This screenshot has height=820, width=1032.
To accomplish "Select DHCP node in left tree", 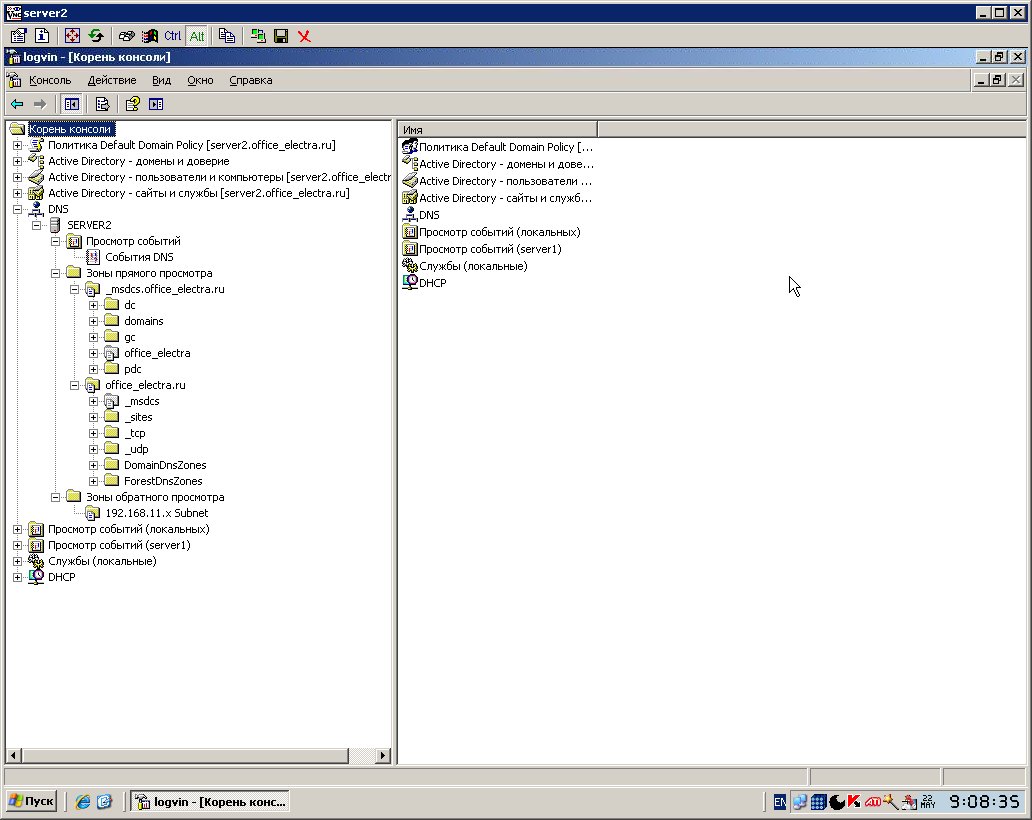I will [x=61, y=577].
